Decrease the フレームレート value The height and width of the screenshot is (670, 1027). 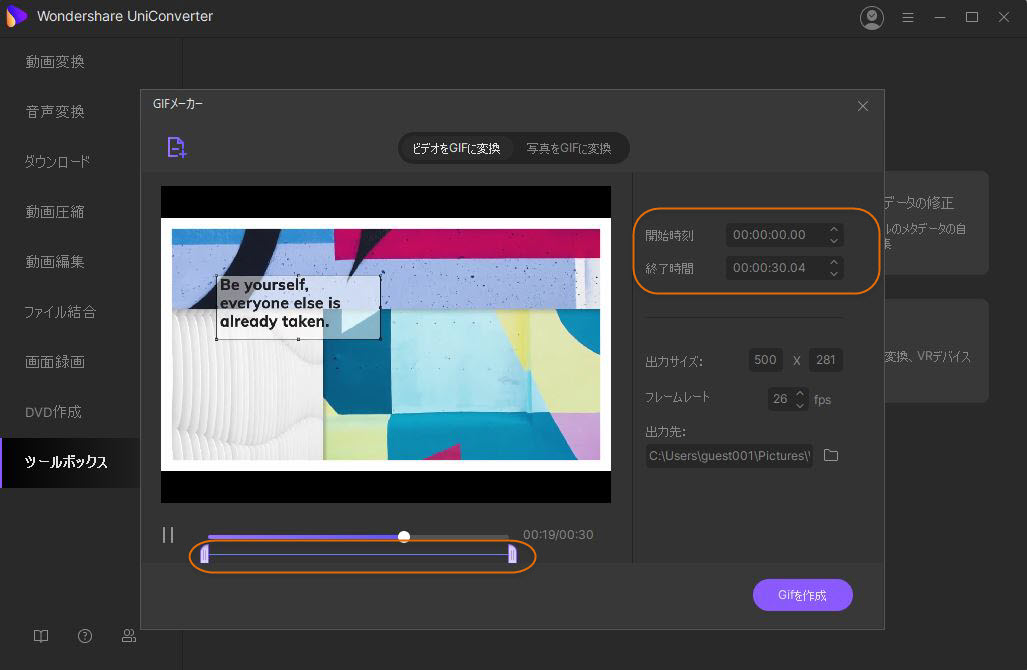point(800,404)
